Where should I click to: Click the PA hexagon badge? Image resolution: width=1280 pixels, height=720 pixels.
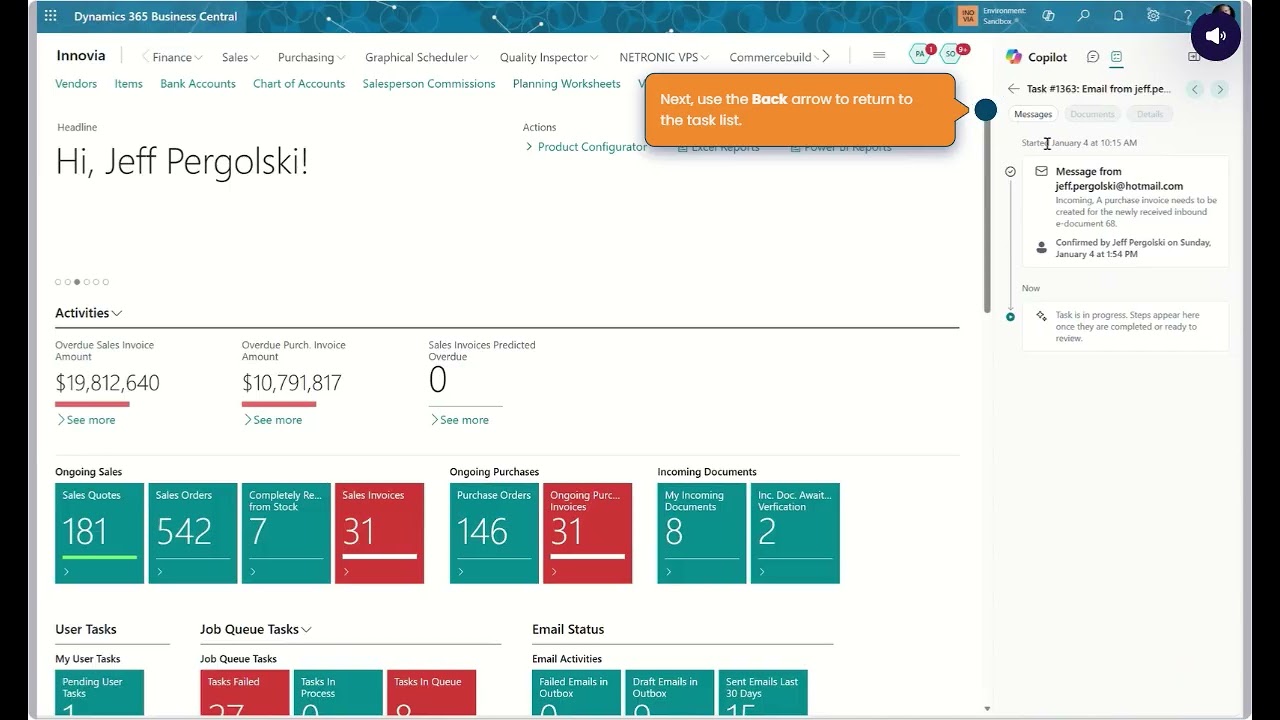click(920, 54)
